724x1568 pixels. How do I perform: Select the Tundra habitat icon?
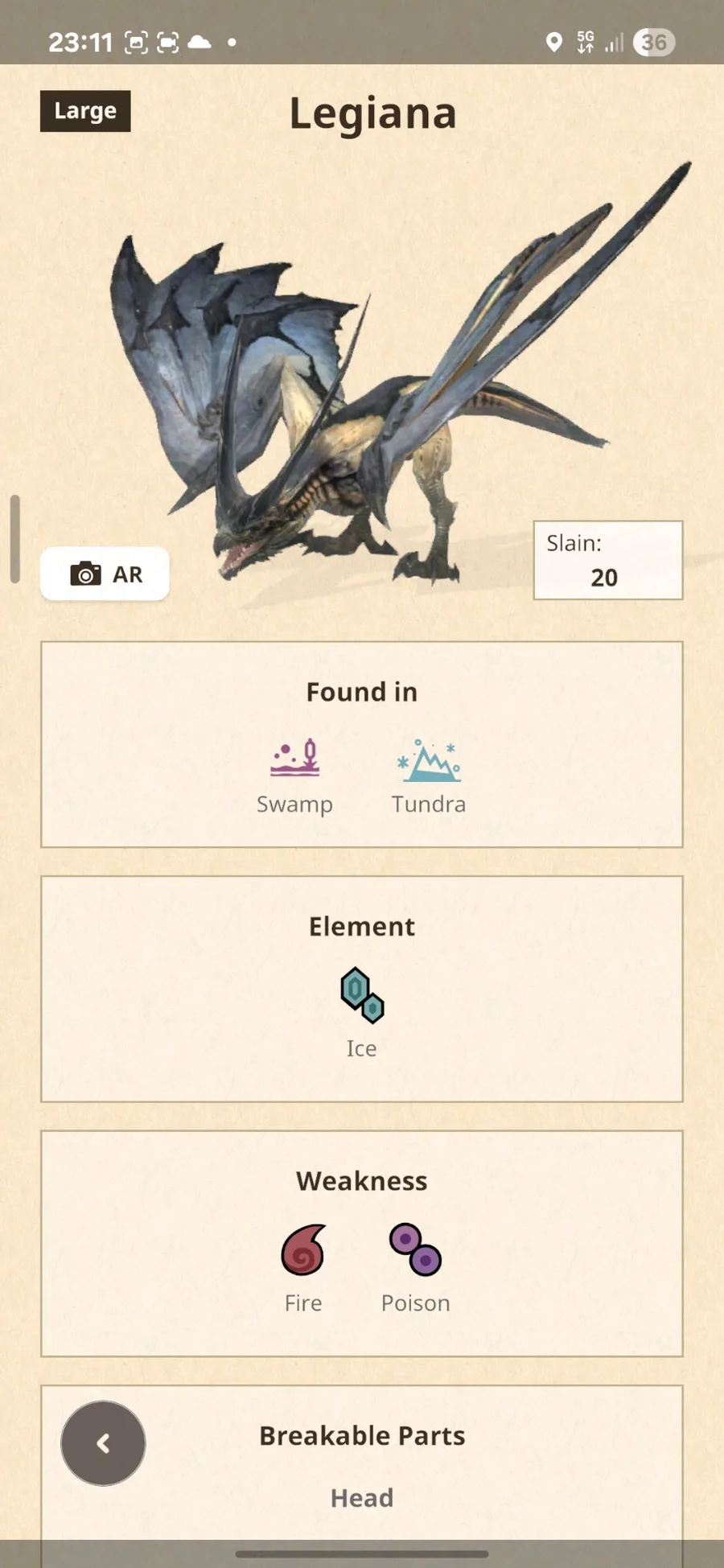pos(429,760)
